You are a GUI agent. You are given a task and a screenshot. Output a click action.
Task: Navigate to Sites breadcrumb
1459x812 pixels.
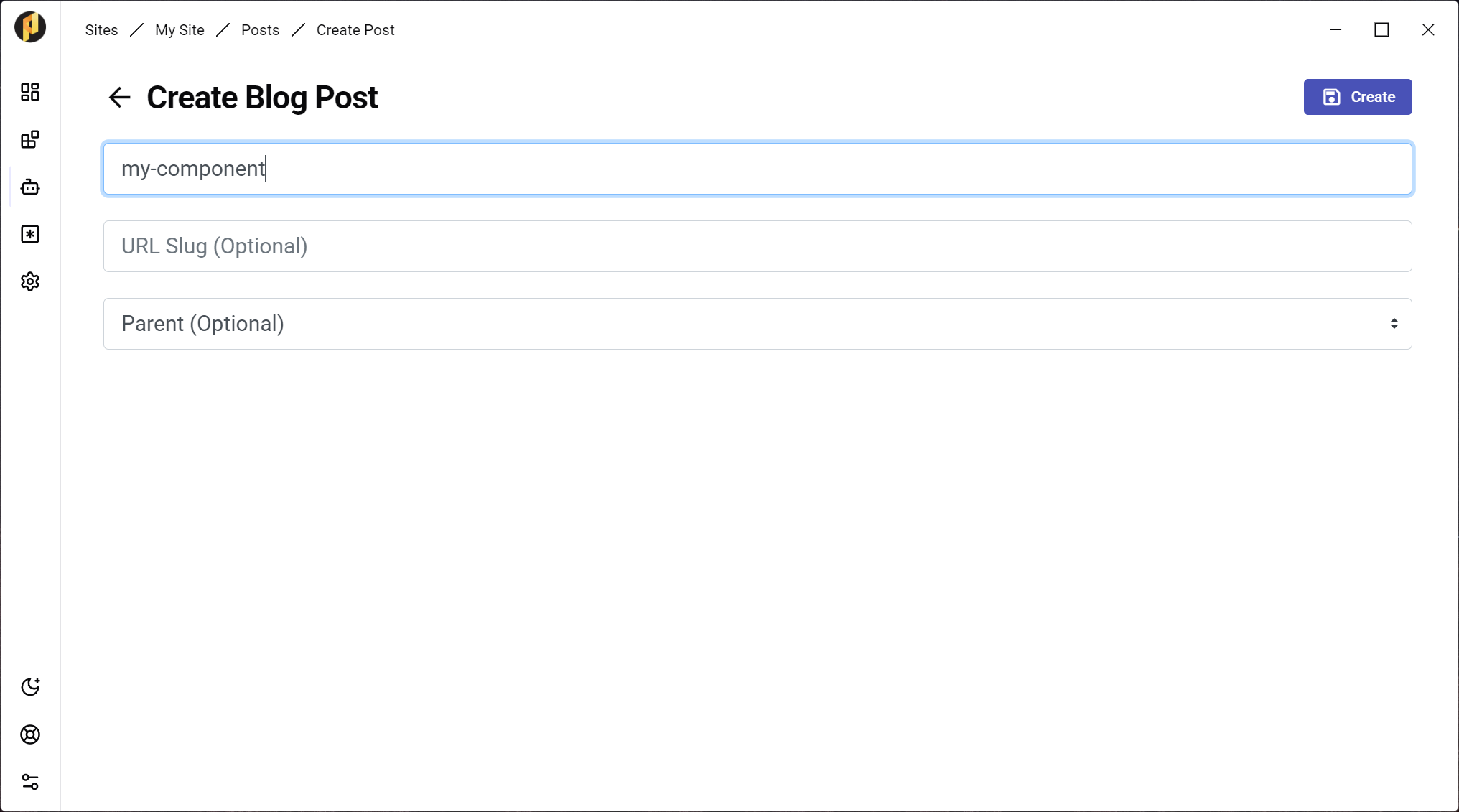pyautogui.click(x=101, y=30)
